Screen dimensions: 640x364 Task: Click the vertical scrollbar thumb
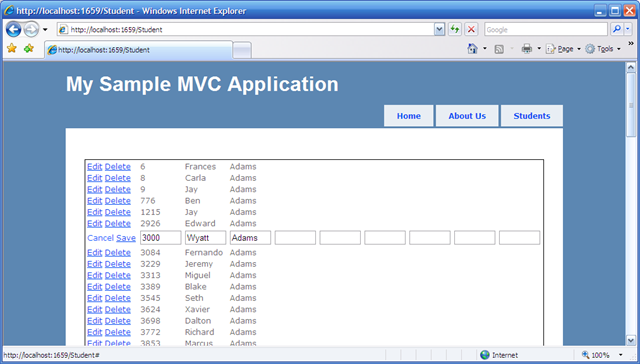click(x=631, y=105)
